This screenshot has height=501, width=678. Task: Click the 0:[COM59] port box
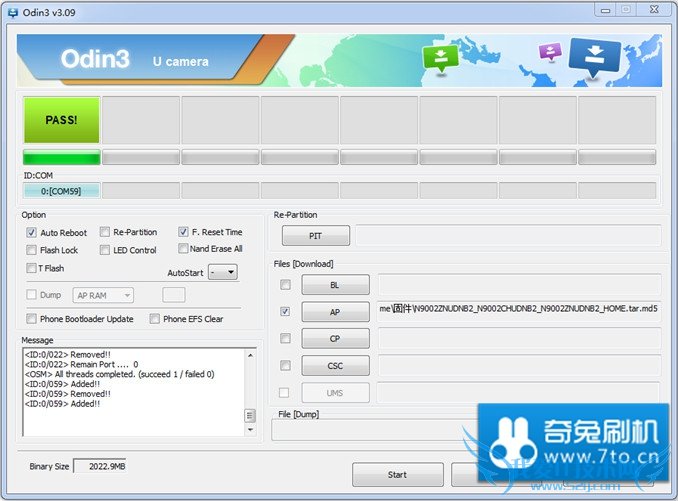pos(61,191)
